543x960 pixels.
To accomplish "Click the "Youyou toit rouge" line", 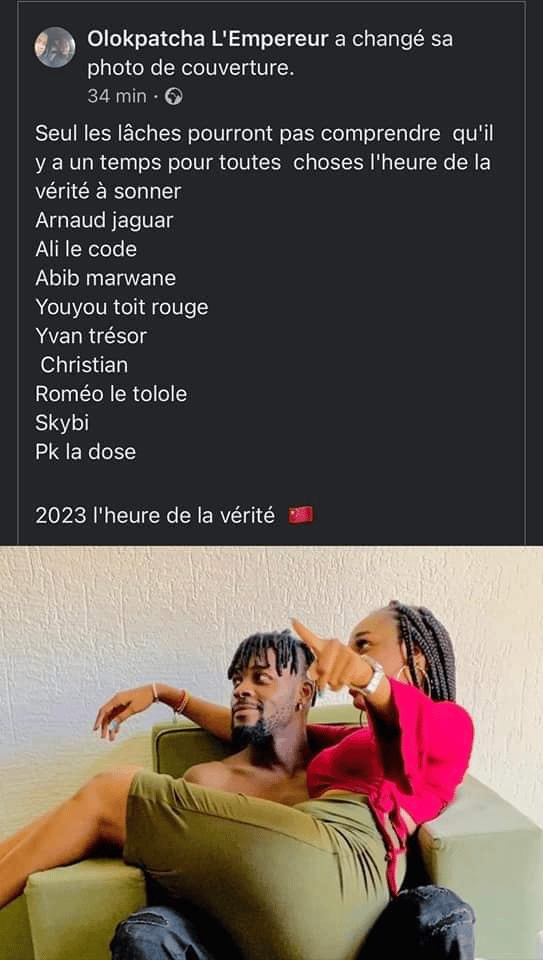I will pos(122,307).
